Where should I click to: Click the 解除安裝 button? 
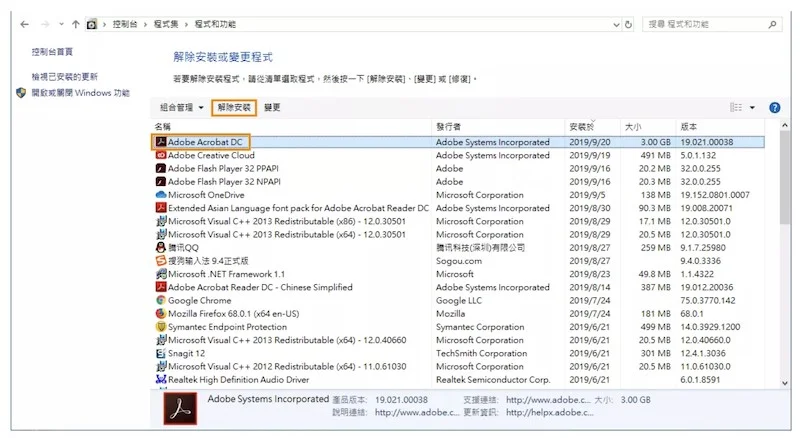pyautogui.click(x=234, y=107)
